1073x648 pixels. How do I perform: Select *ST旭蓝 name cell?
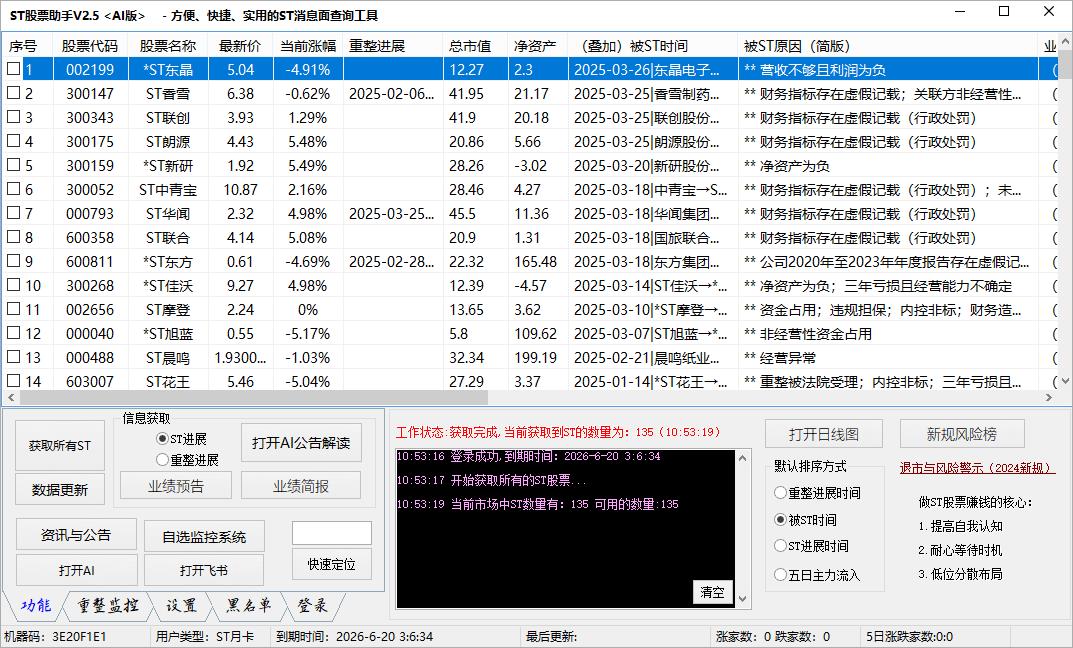click(x=168, y=333)
